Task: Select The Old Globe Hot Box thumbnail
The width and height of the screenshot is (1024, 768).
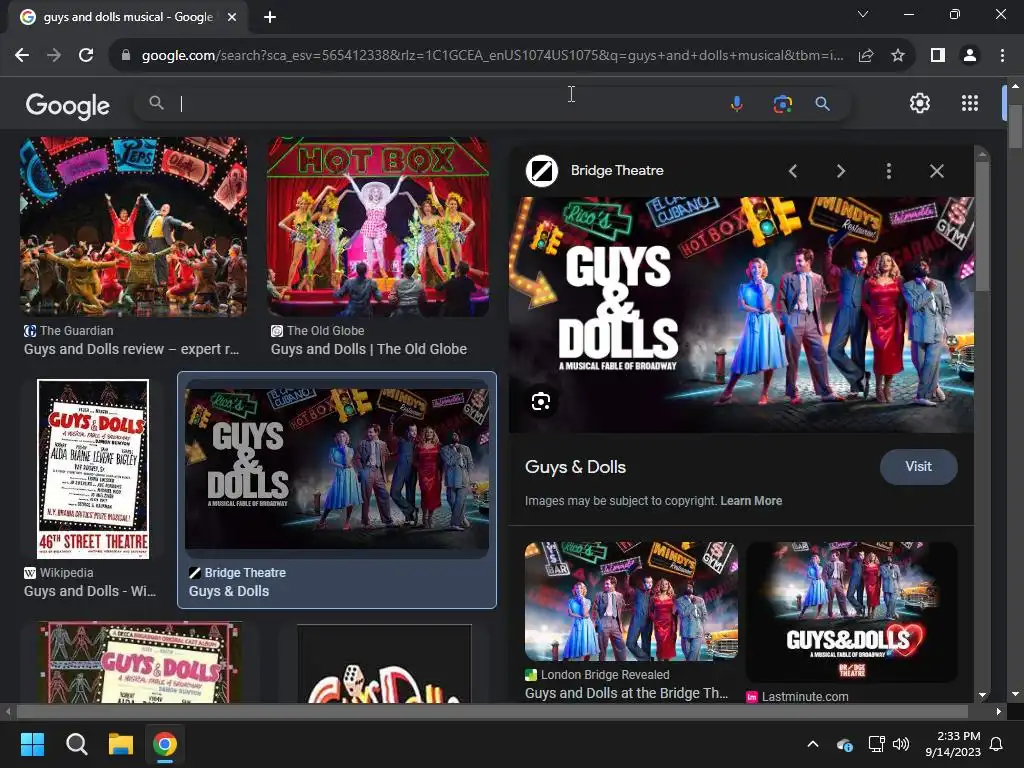Action: point(377,227)
